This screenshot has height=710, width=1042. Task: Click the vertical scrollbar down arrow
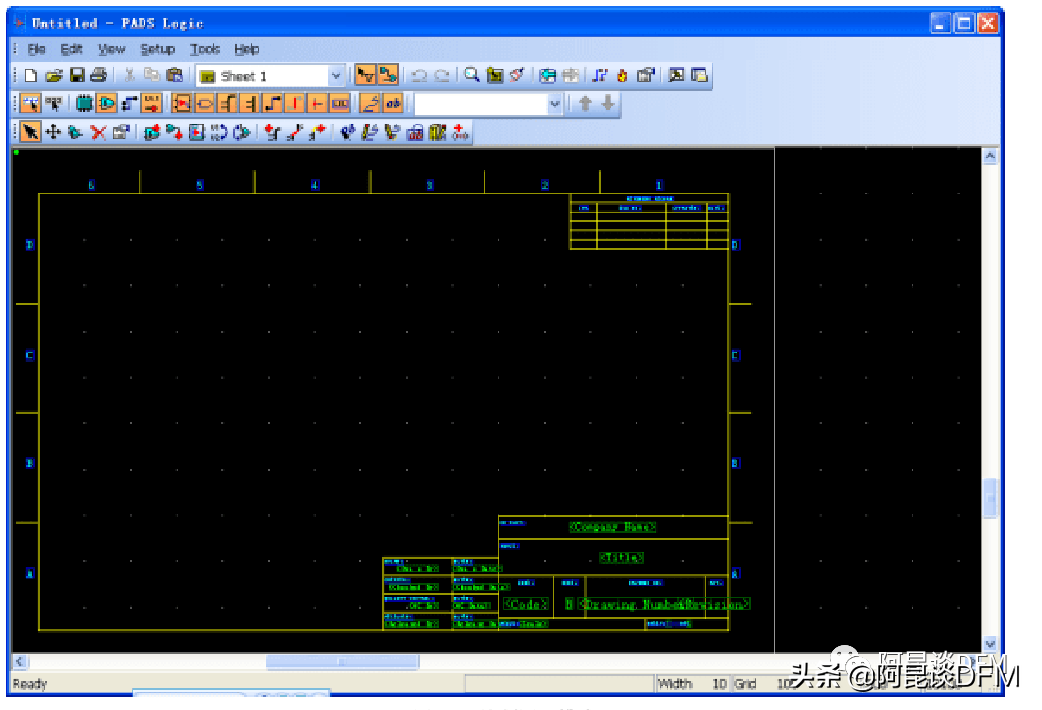click(990, 643)
